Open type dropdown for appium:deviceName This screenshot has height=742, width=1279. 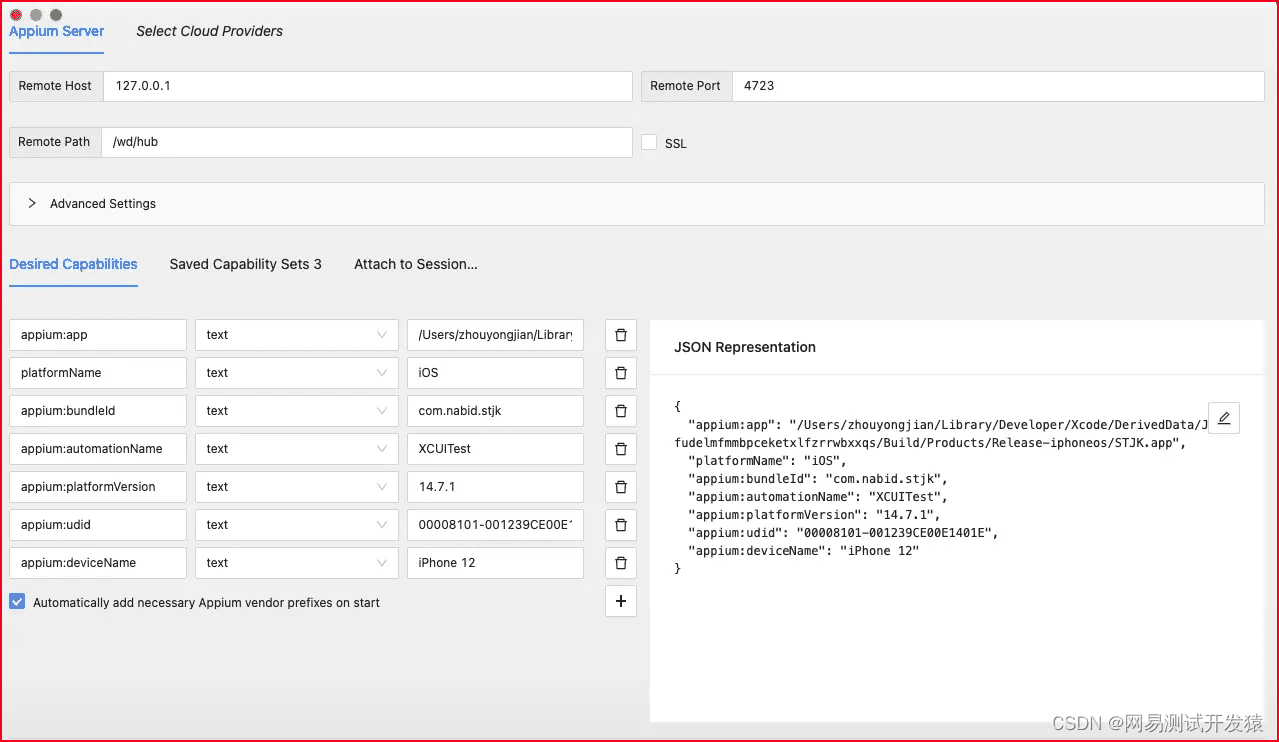point(297,563)
